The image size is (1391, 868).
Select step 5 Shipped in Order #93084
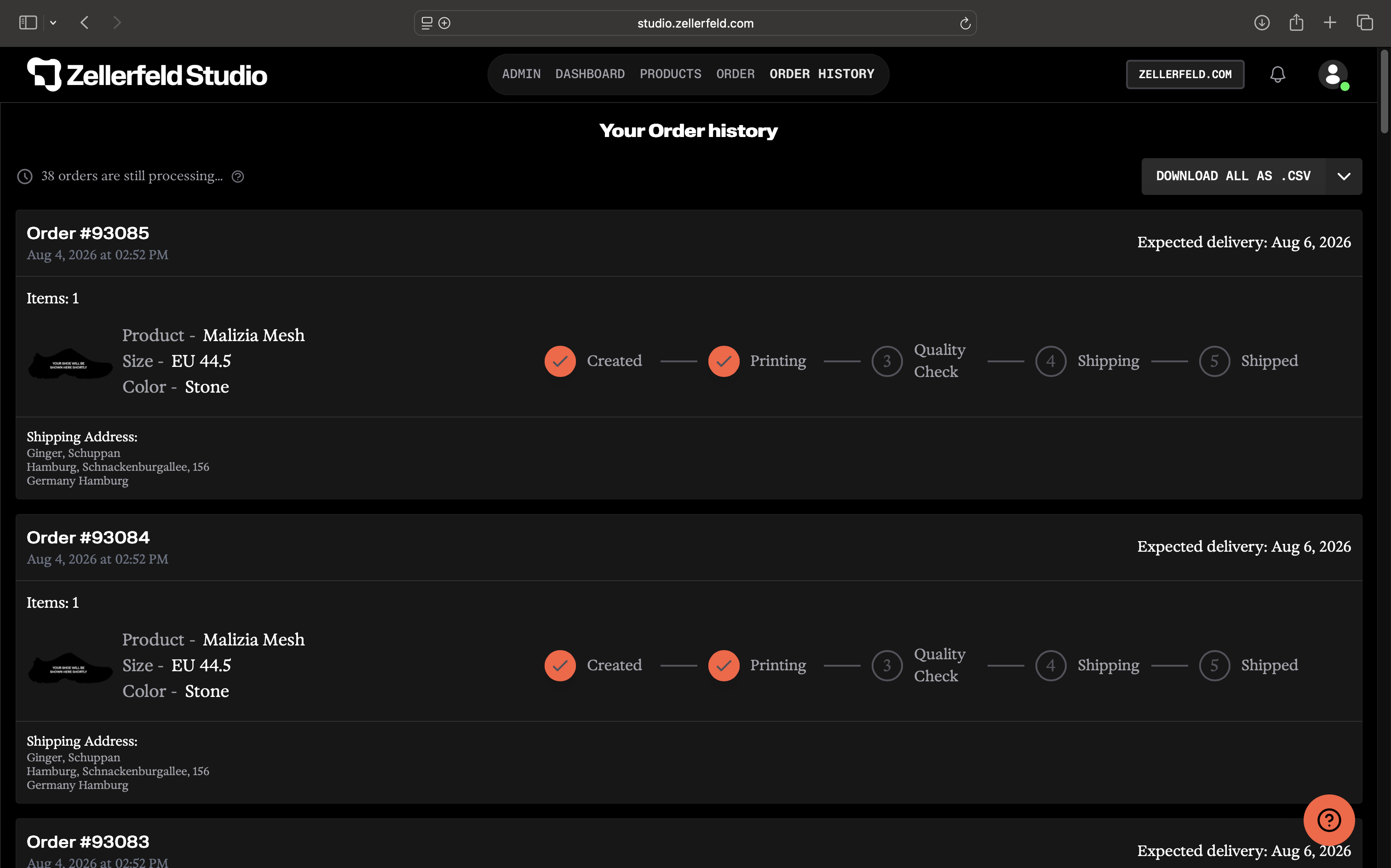pyautogui.click(x=1214, y=665)
